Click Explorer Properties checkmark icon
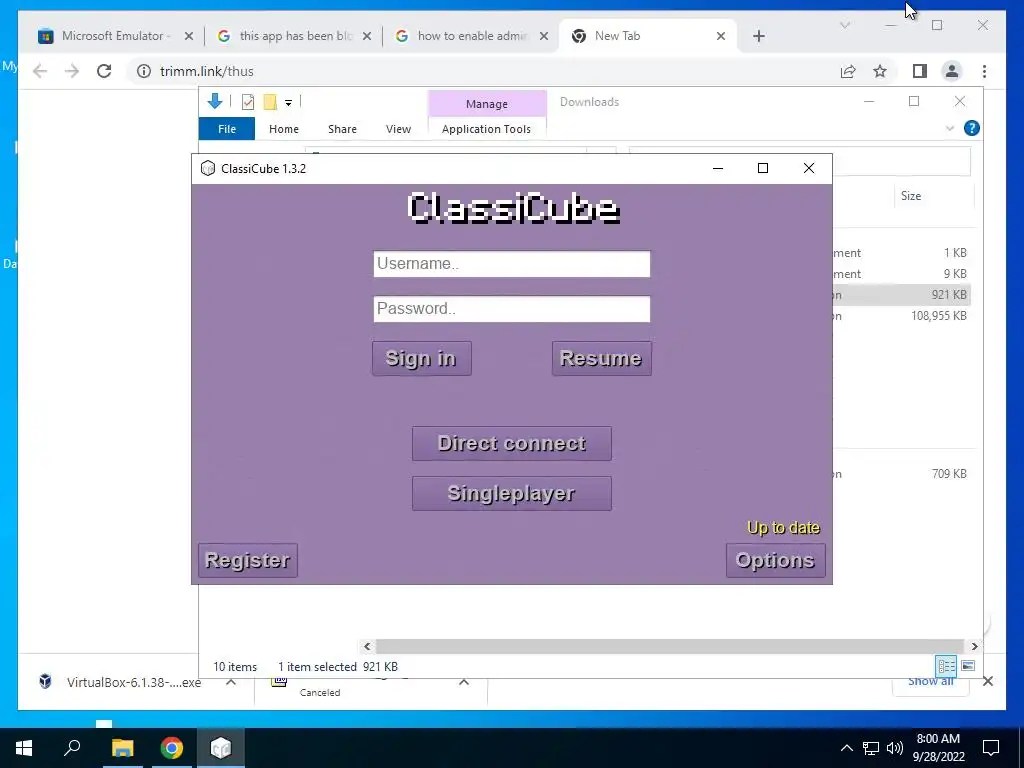The image size is (1024, 768). (248, 102)
